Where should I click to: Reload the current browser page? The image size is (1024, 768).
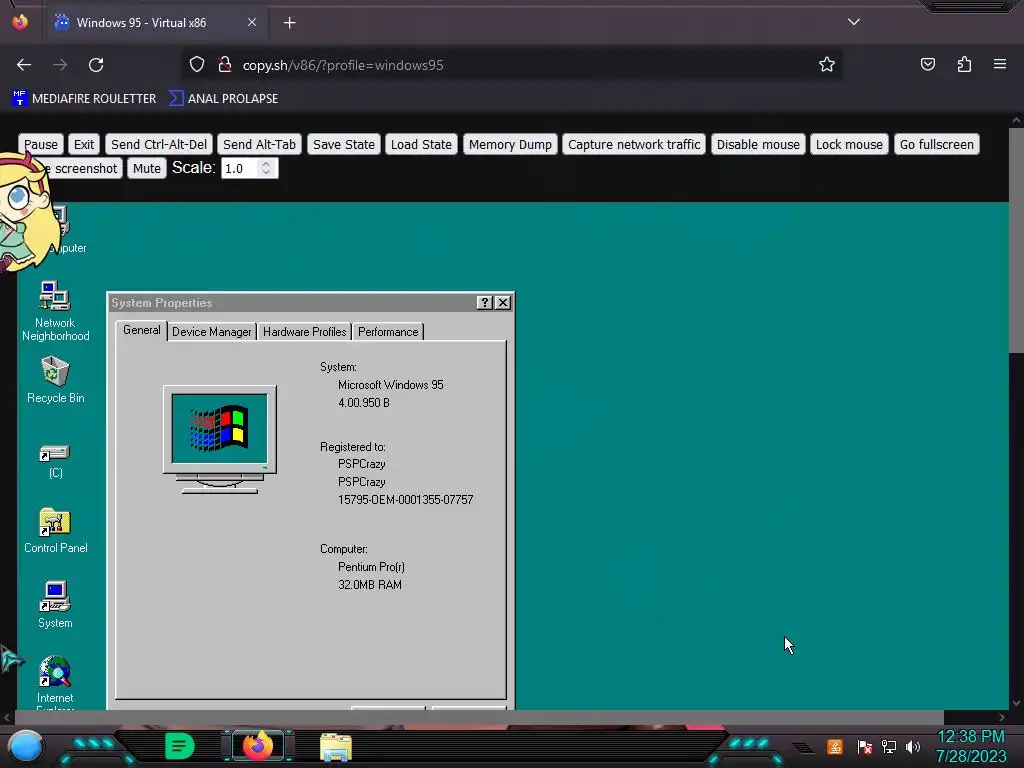[x=96, y=65]
